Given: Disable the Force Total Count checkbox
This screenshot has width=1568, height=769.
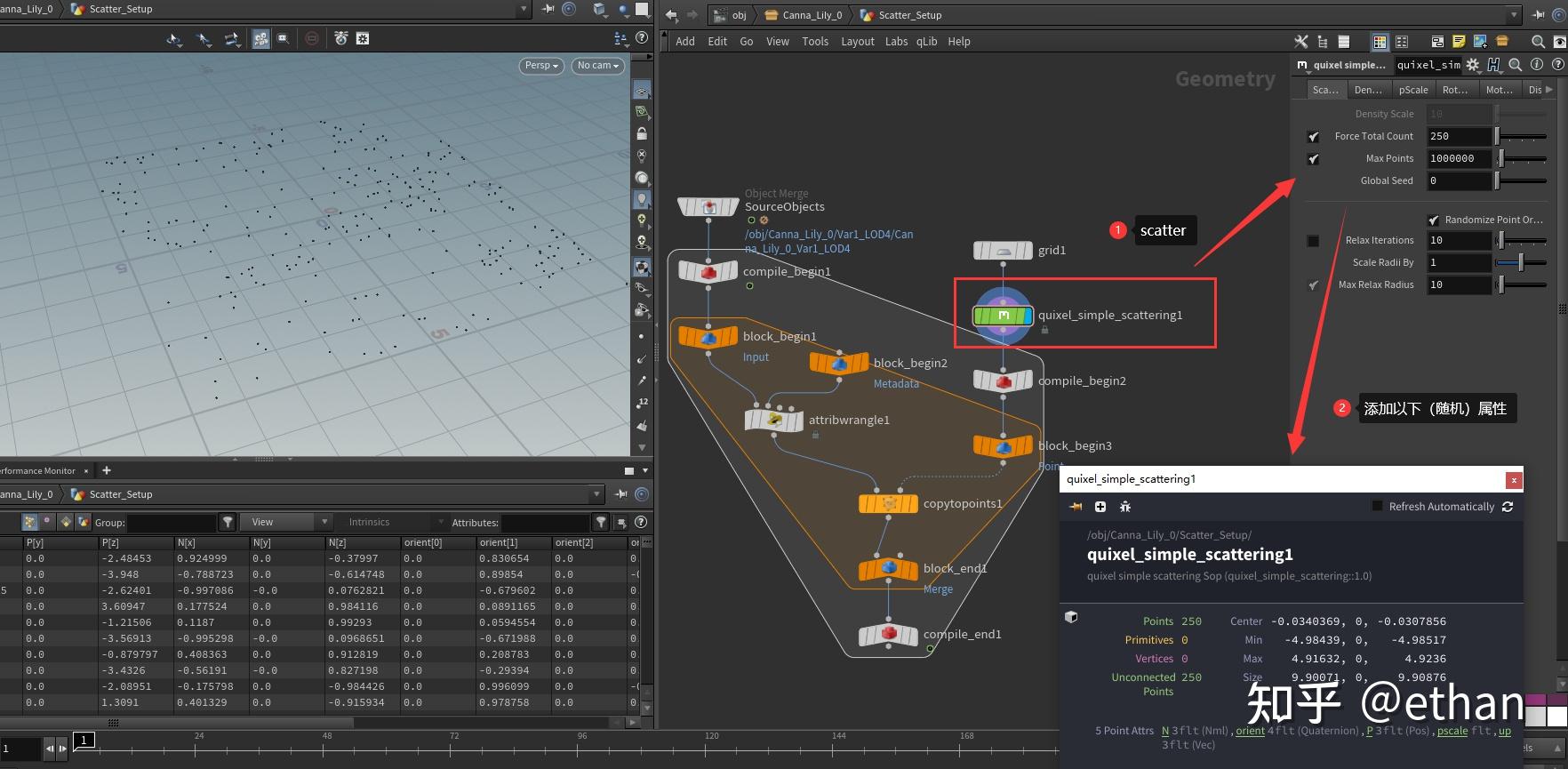Looking at the screenshot, I should [1313, 137].
